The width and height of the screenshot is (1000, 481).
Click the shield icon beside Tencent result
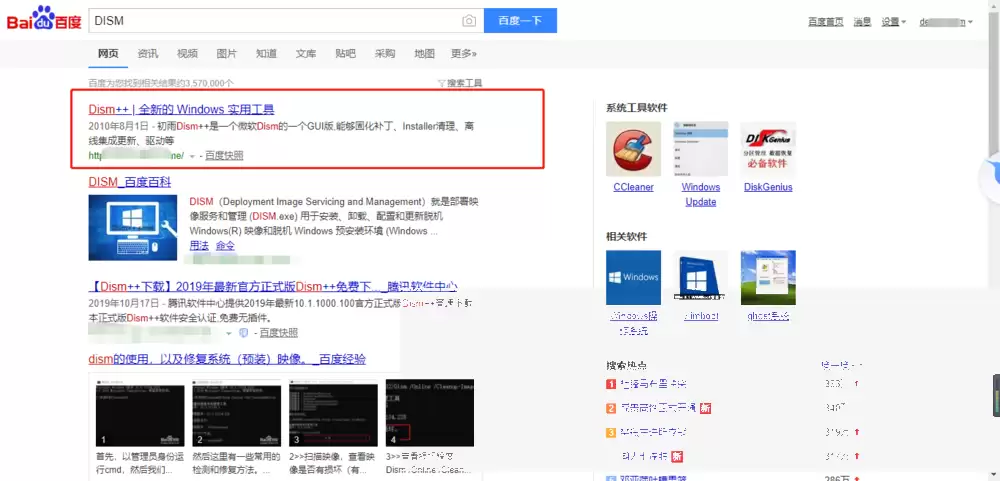[243, 333]
